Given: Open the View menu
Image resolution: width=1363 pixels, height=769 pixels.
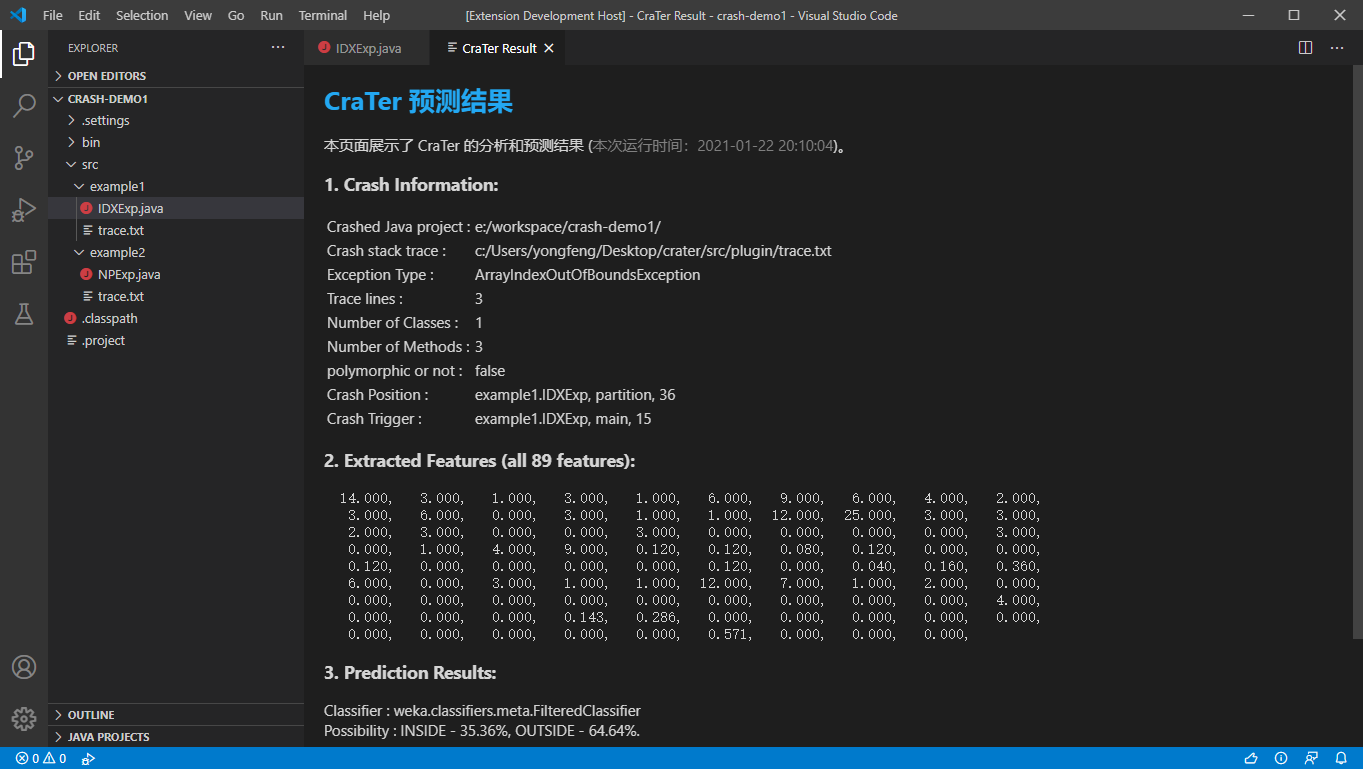Looking at the screenshot, I should [x=198, y=15].
